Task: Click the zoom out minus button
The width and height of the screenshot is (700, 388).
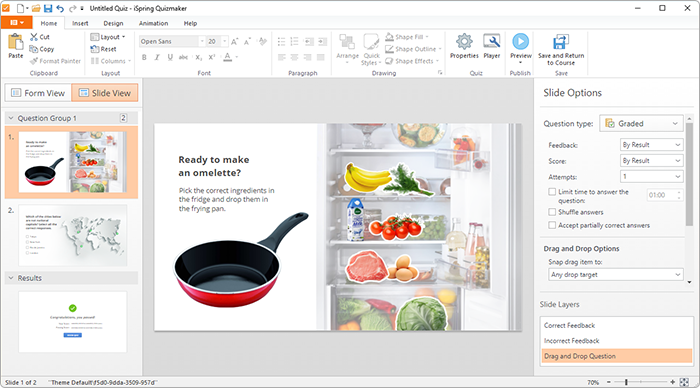Action: pyautogui.click(x=608, y=382)
